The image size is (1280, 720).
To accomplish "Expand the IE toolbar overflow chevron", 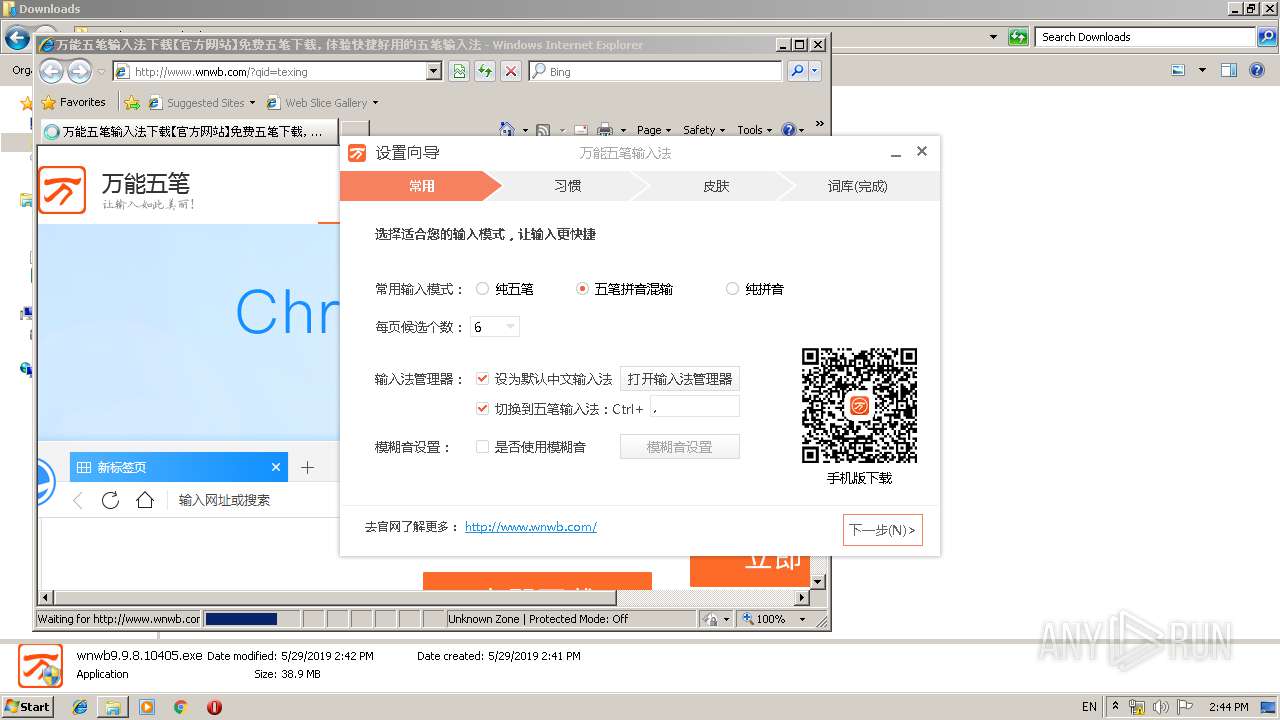I will [x=819, y=125].
